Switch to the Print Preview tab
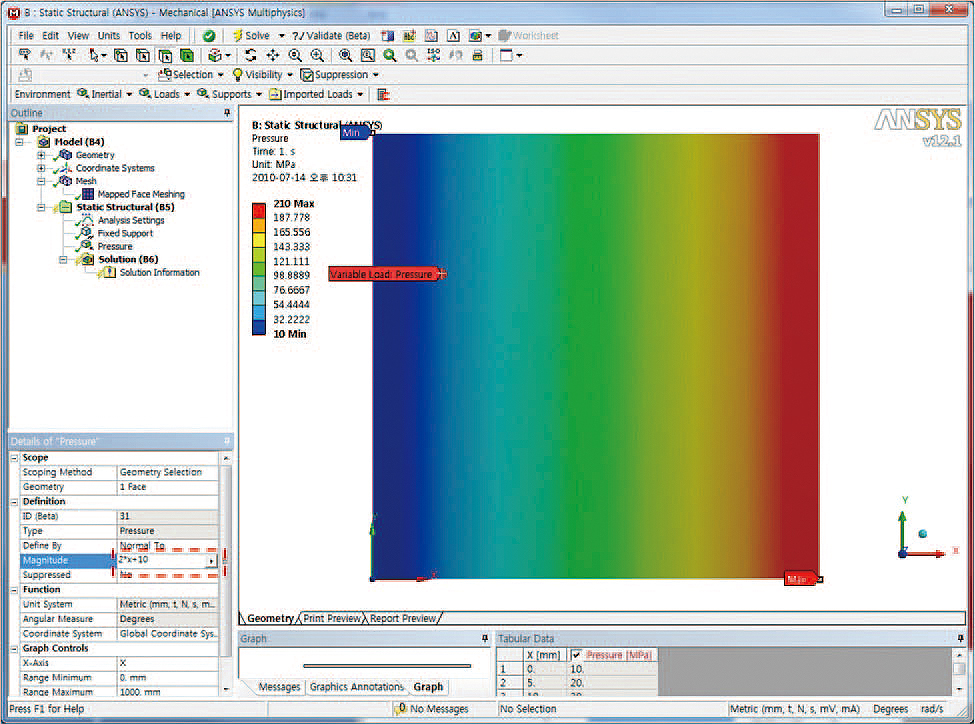 [x=331, y=618]
